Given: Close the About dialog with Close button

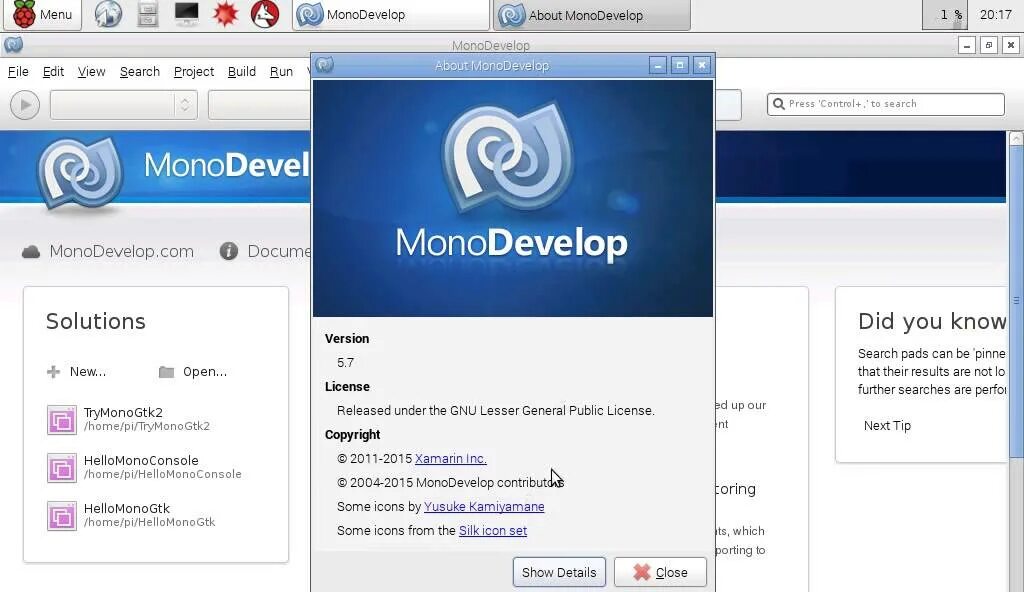Looking at the screenshot, I should [x=660, y=572].
